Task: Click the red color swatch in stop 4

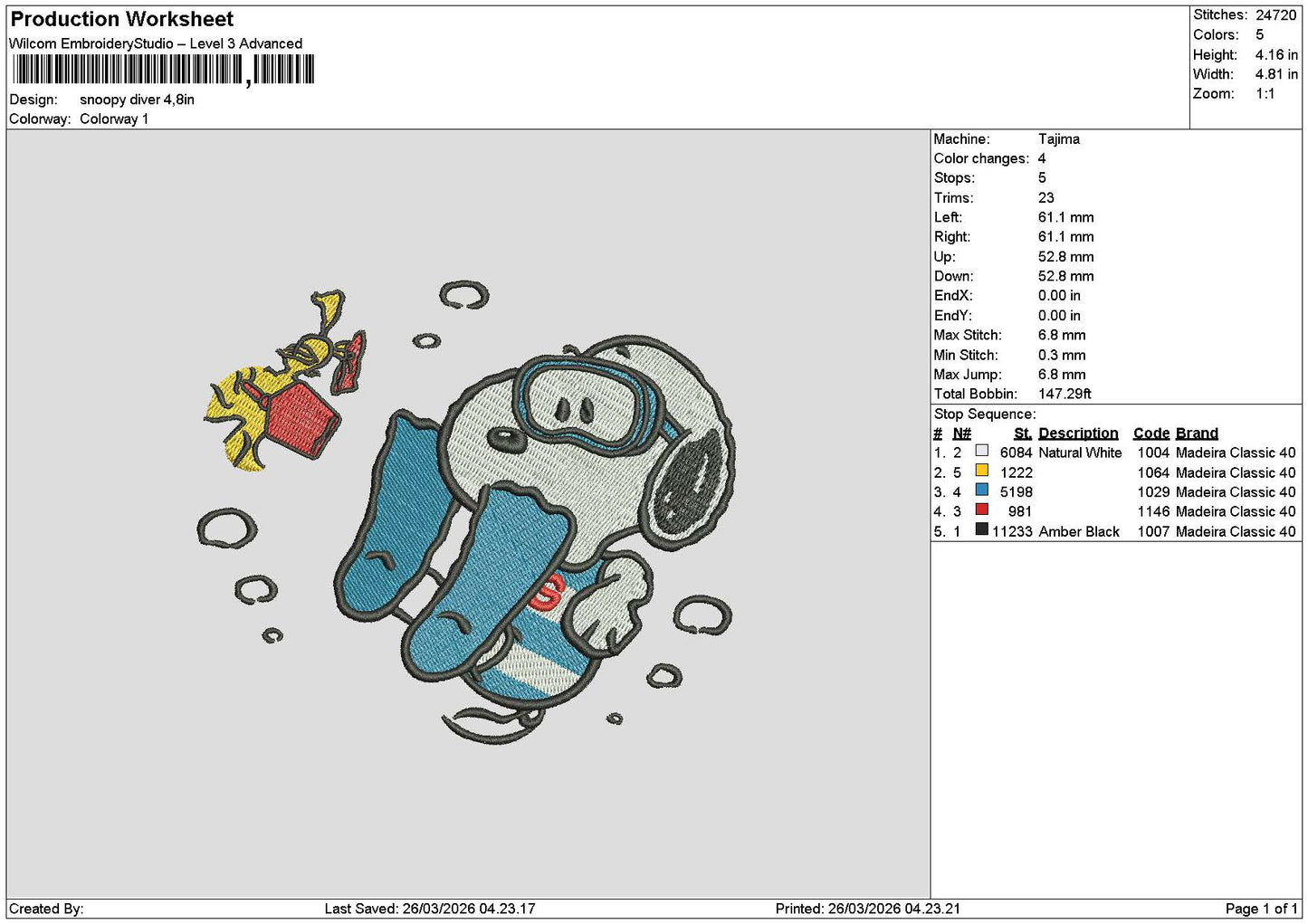Action: (x=981, y=510)
